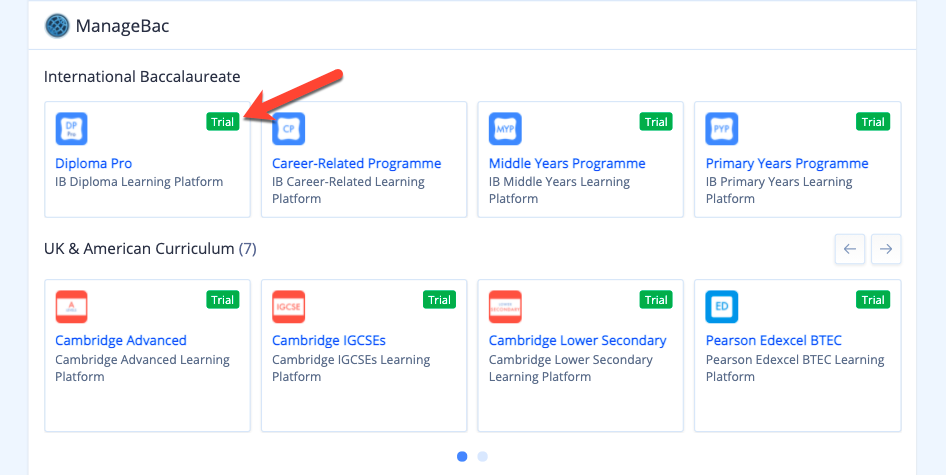Select the first carousel page dot

[462, 456]
